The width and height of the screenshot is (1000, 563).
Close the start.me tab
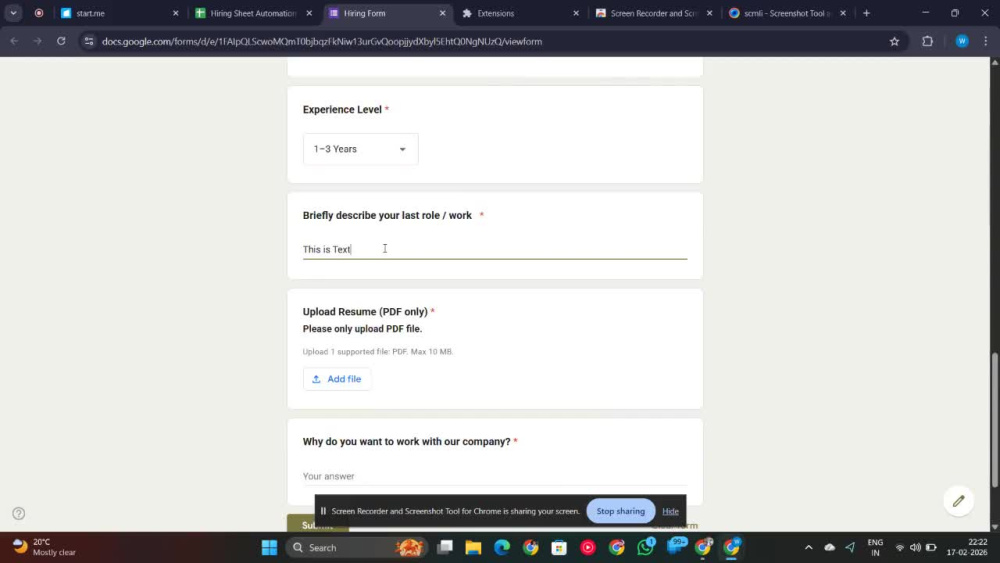(x=176, y=13)
